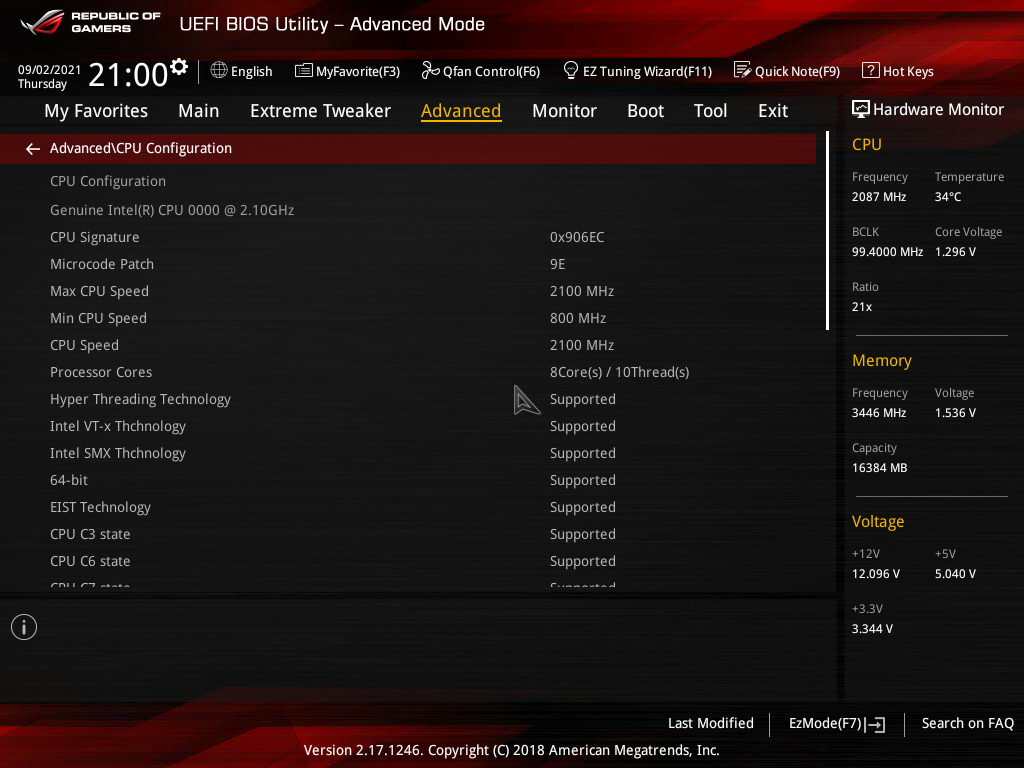Click Intel VT-x Thchnology label
Screen dimensions: 1024x768
(118, 426)
